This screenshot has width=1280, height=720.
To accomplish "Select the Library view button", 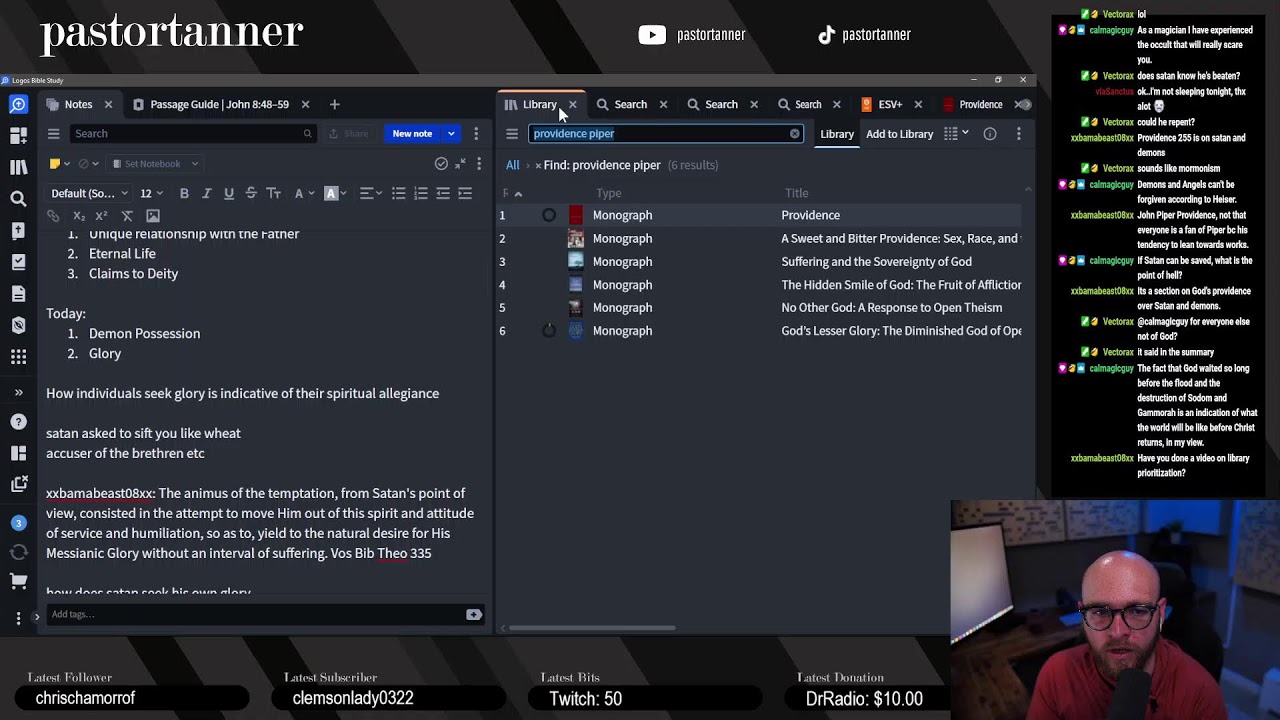I will (x=837, y=134).
